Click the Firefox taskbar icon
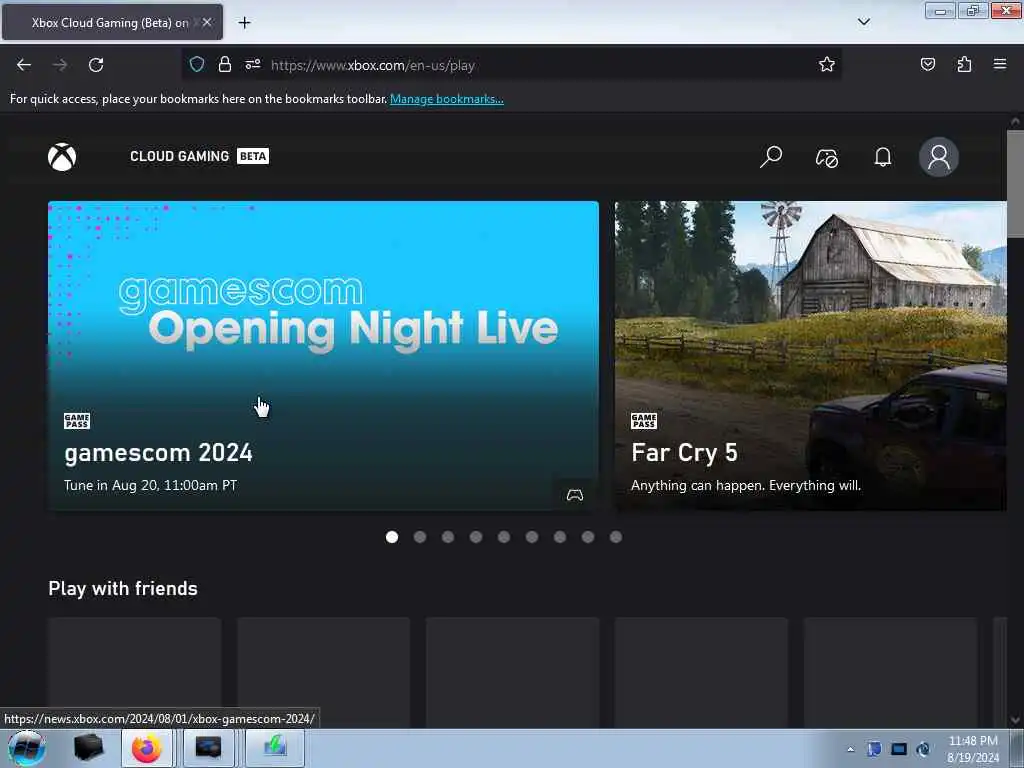Viewport: 1024px width, 768px height. click(x=147, y=748)
